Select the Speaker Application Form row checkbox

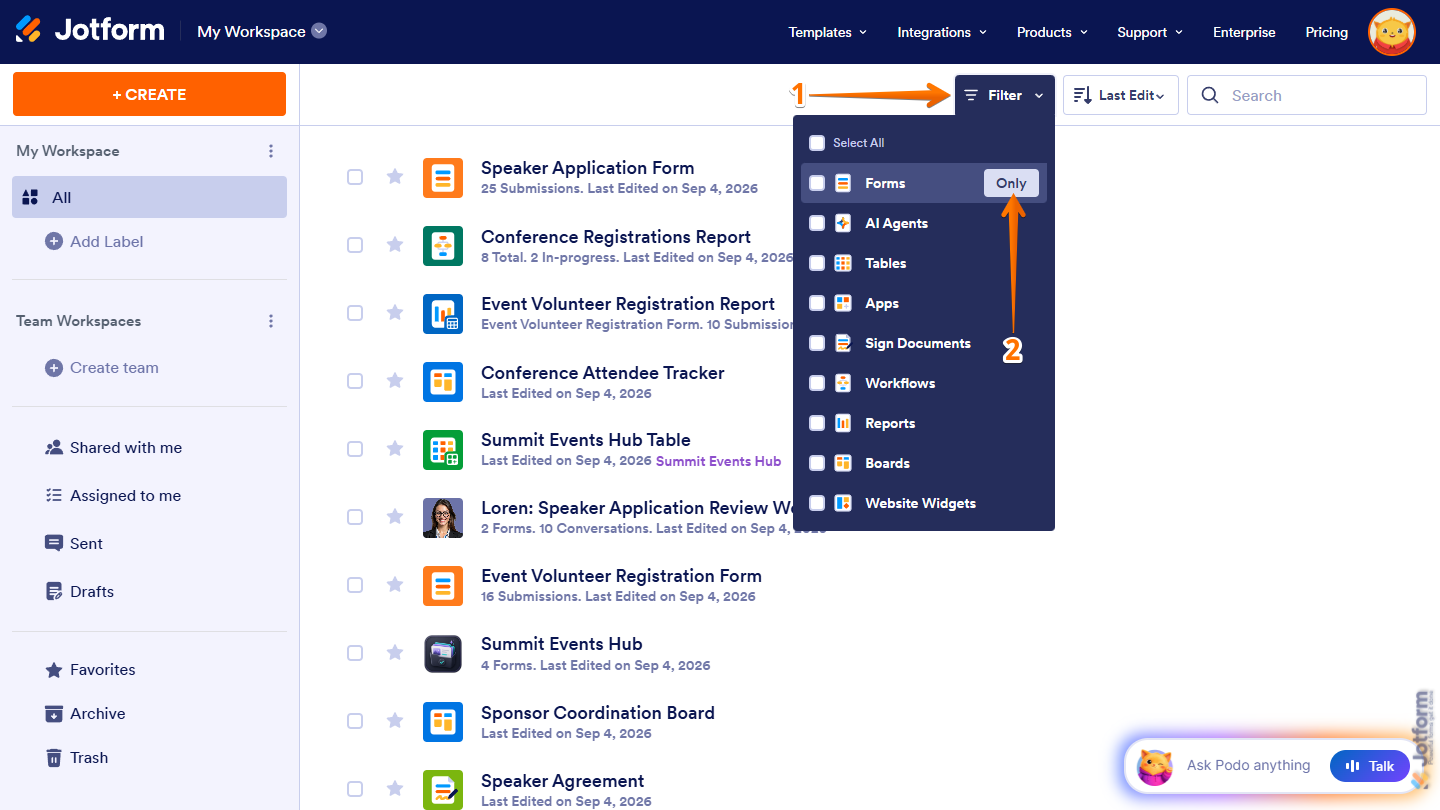coord(355,177)
